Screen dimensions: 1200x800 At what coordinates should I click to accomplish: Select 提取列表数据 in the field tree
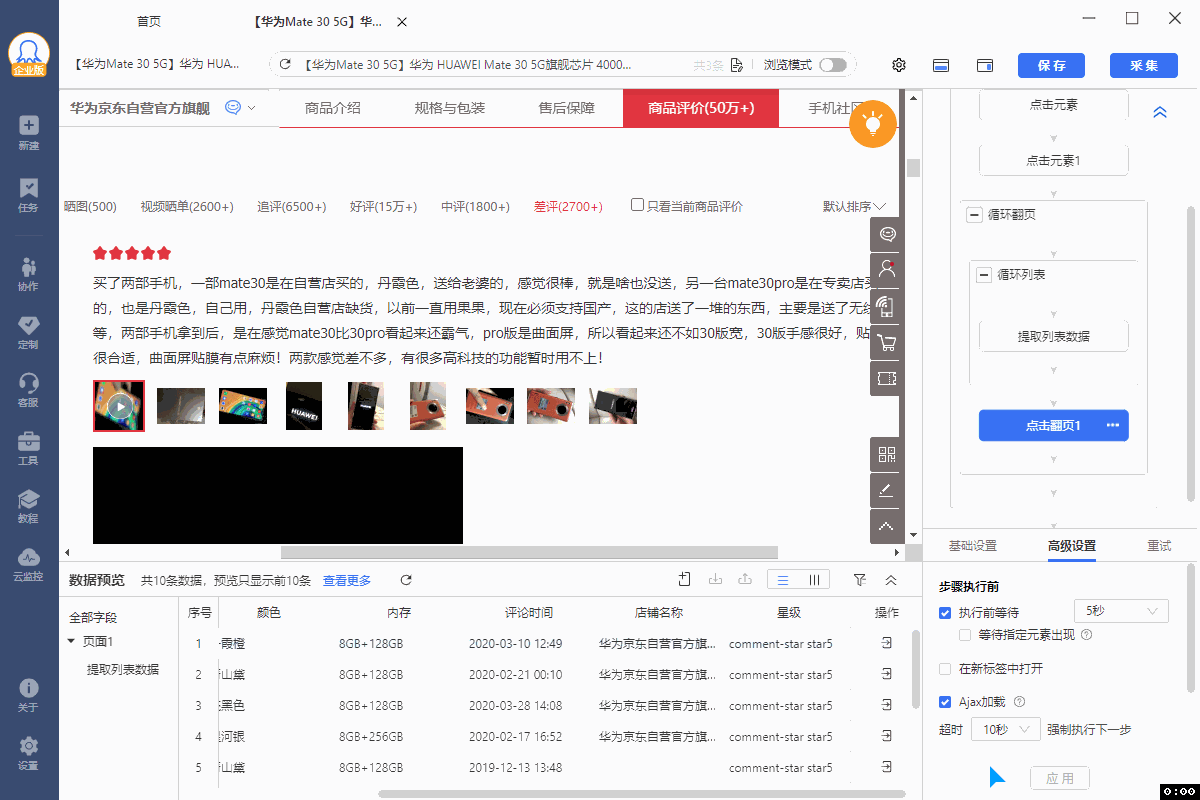[123, 669]
